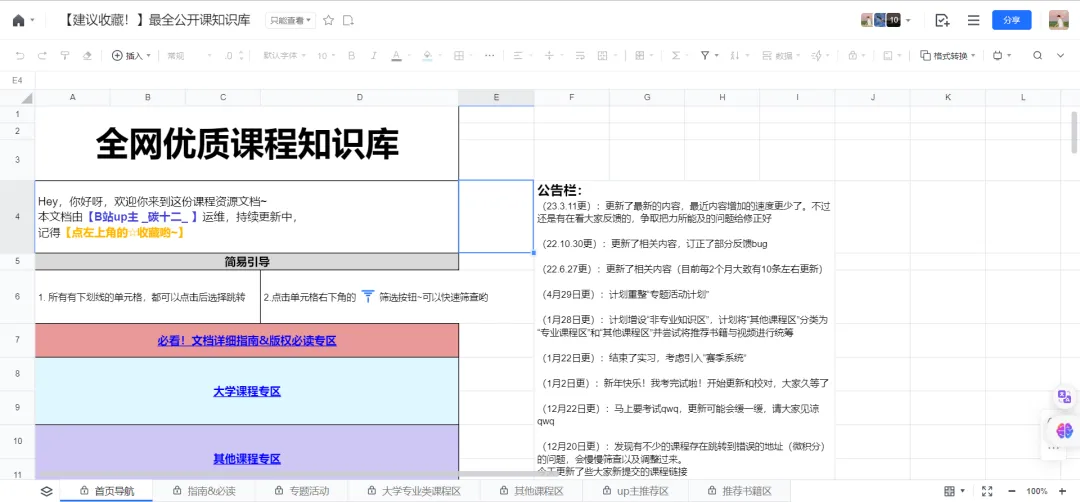Open the 格式转换 format conversion menu
The image size is (1080, 502).
(948, 56)
